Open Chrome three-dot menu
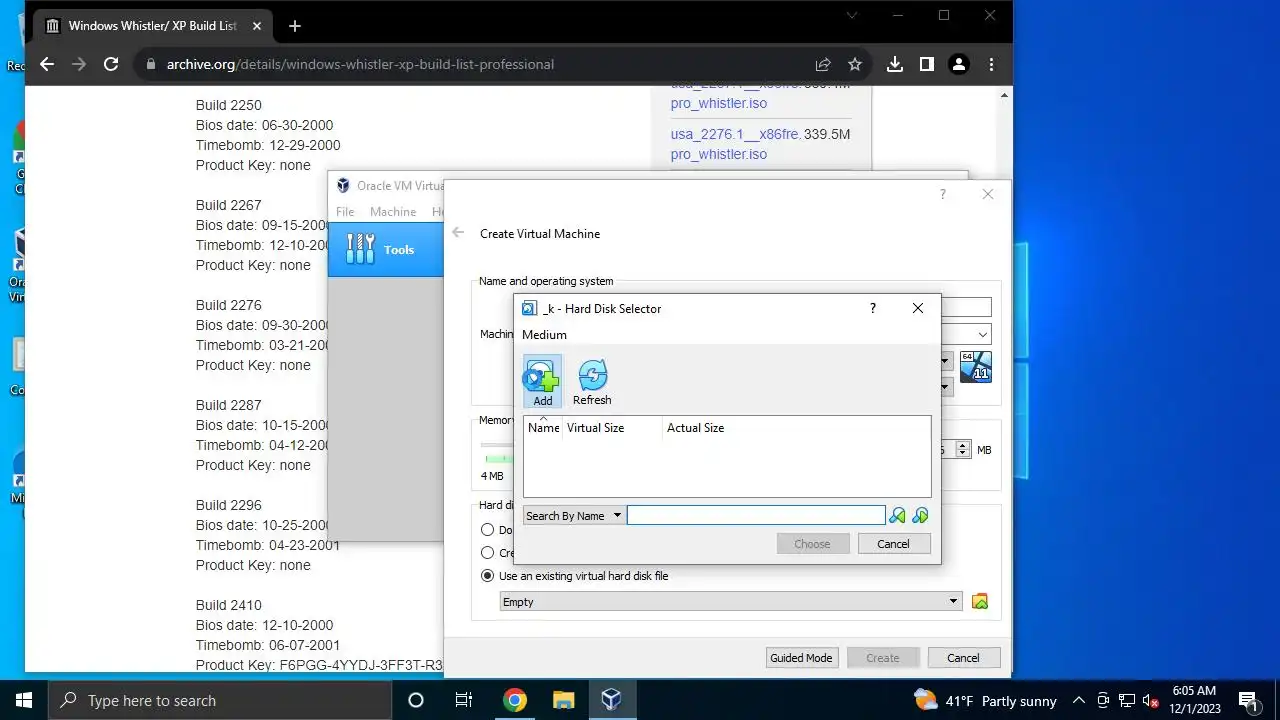 991,64
